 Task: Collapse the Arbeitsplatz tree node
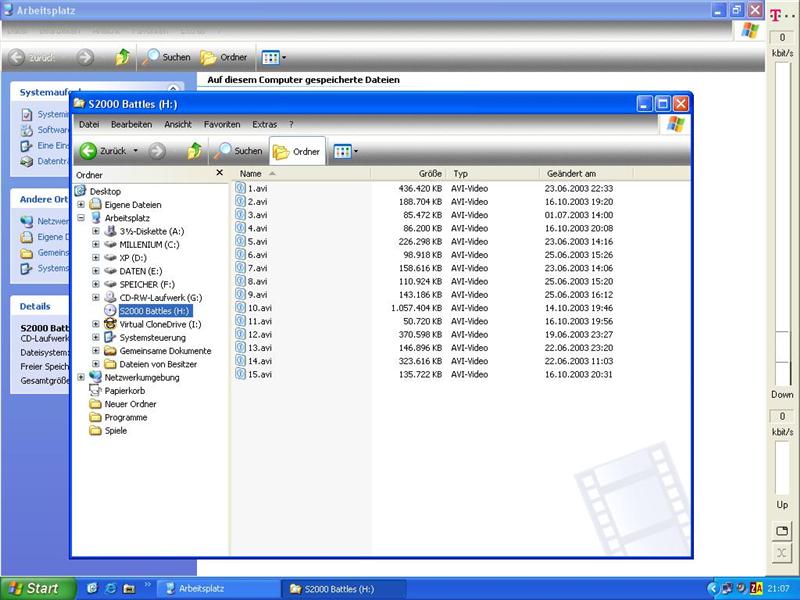(81, 217)
